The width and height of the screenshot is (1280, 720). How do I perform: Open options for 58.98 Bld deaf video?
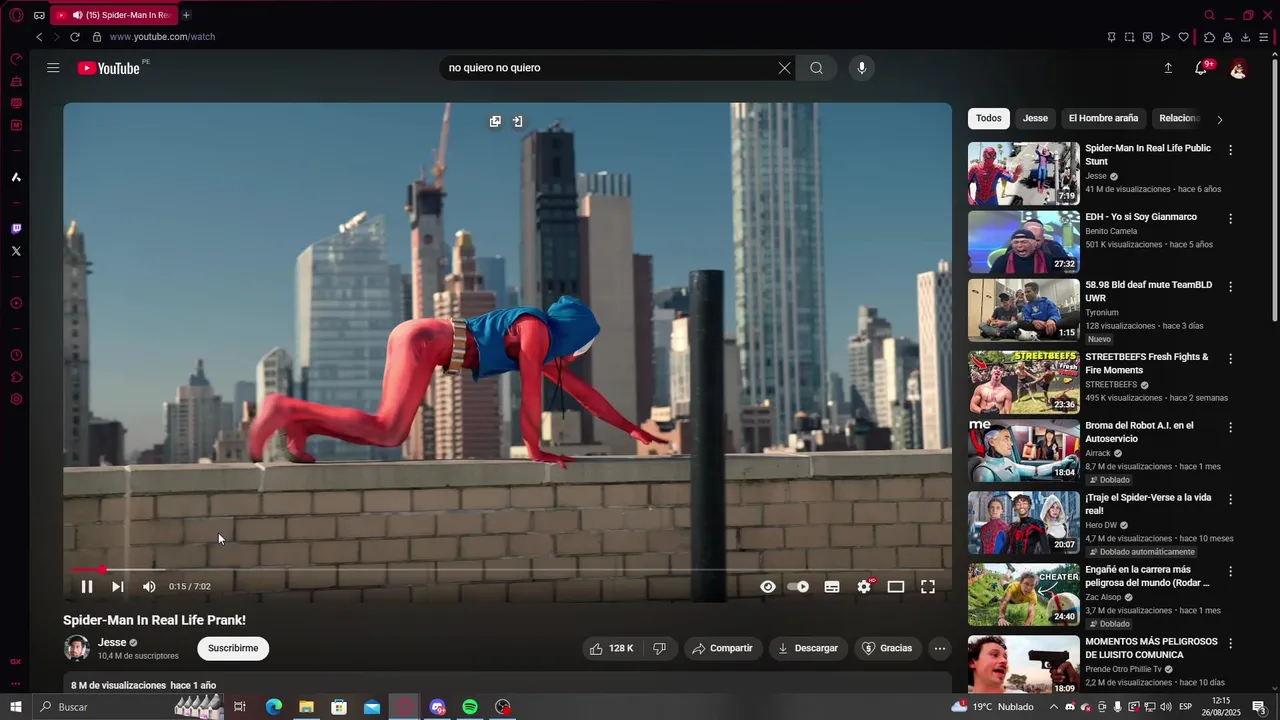(1231, 286)
